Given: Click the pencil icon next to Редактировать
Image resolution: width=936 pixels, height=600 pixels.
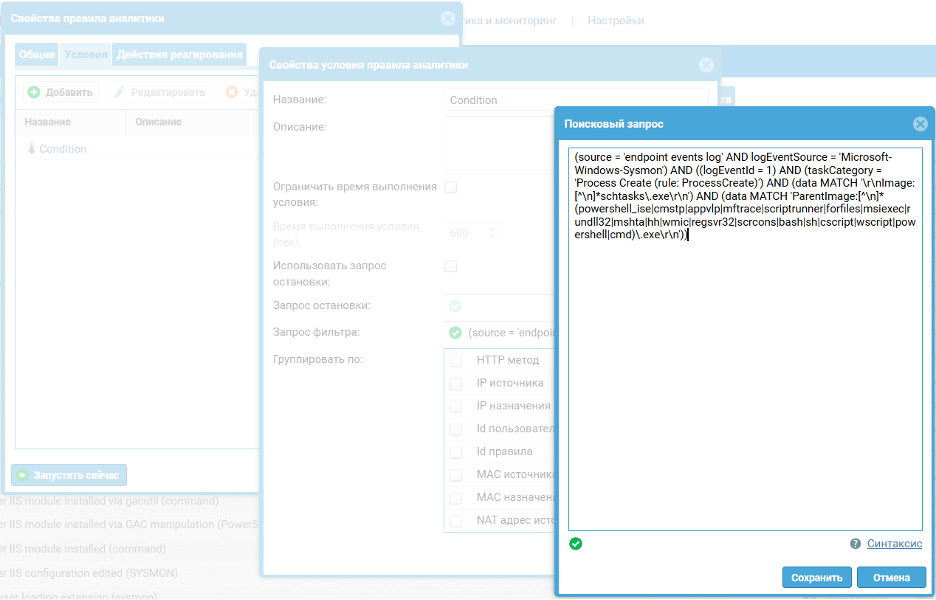Looking at the screenshot, I should pos(119,92).
